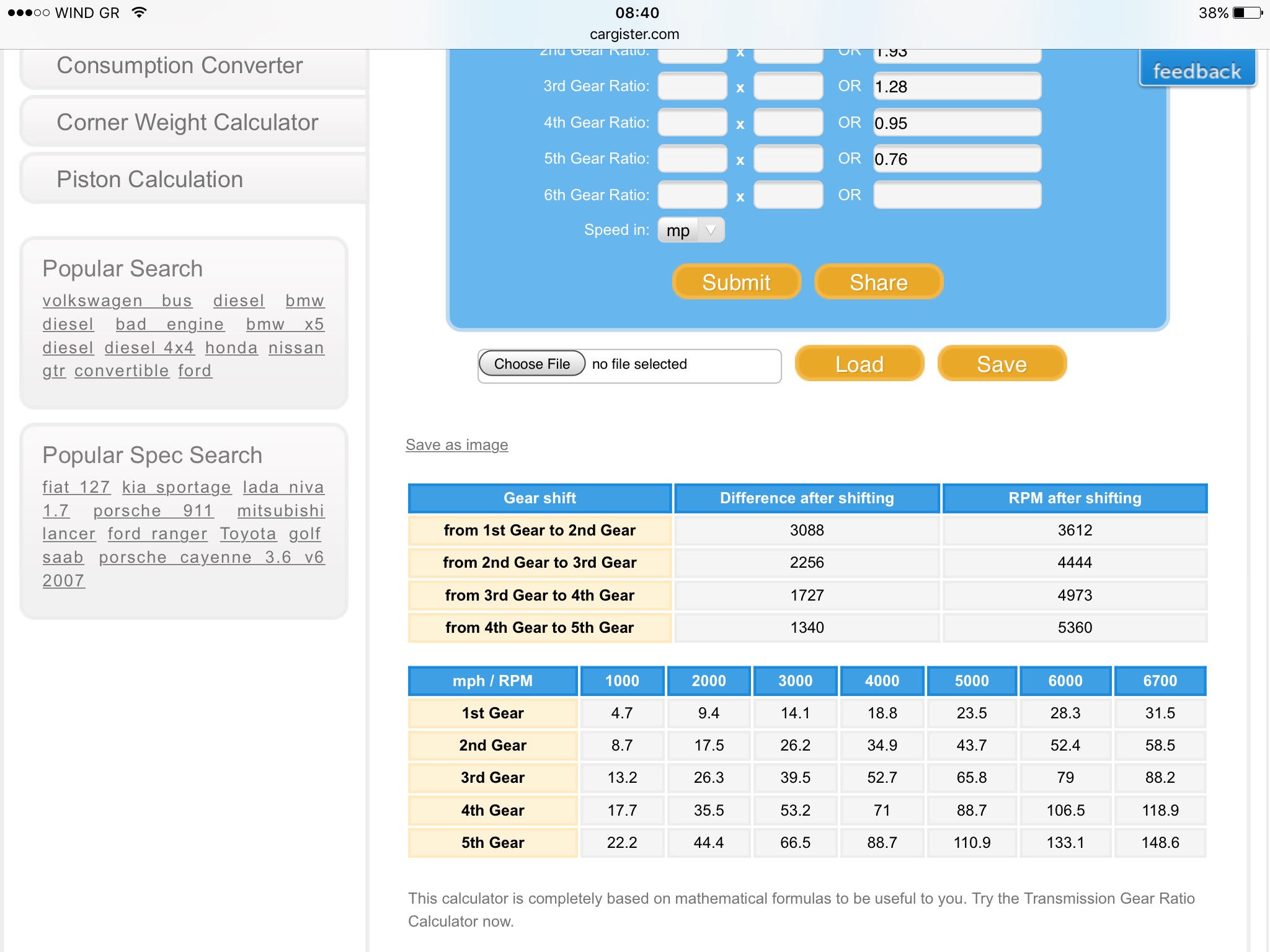The height and width of the screenshot is (952, 1270).
Task: Open the bad engine popular search link
Action: (x=169, y=324)
